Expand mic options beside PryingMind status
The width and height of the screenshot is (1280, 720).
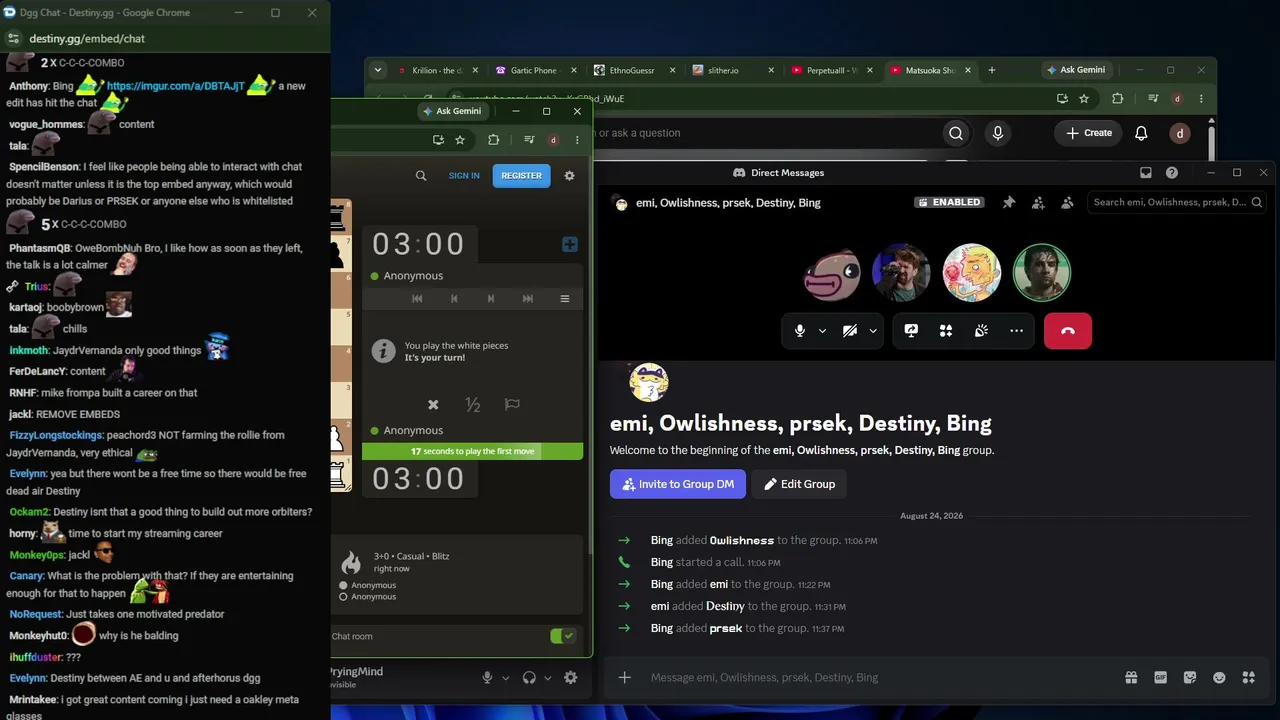tap(505, 678)
